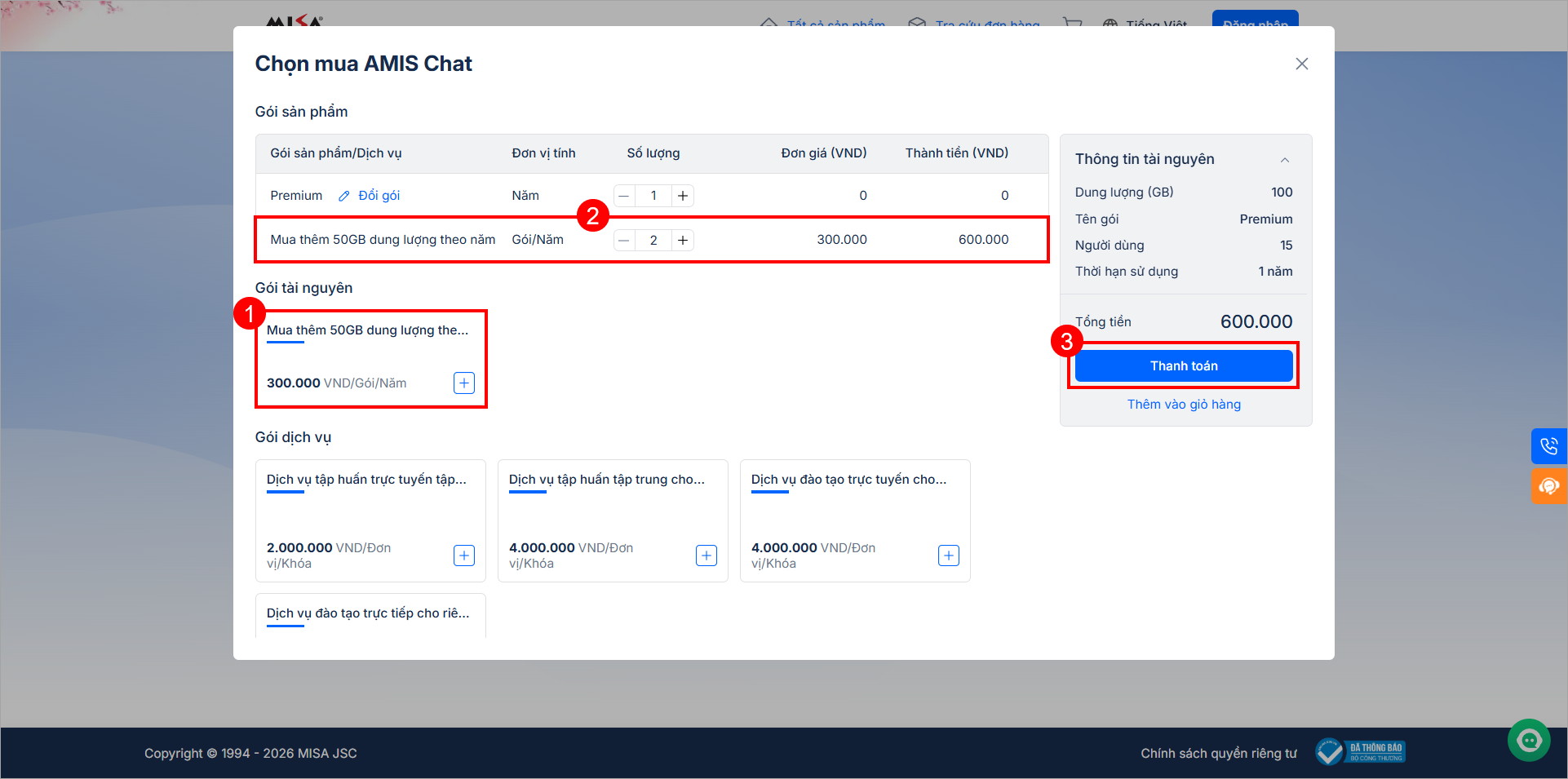Add Dịch vụ đào tạo trực tuyến service
Screen dimensions: 1568x779
click(949, 555)
